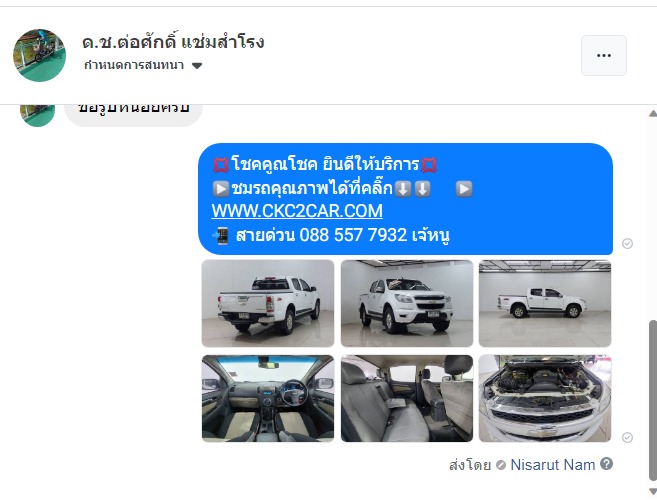Viewport: 657px width, 500px height.
Task: Open the front view white pickup photo
Action: 407,303
